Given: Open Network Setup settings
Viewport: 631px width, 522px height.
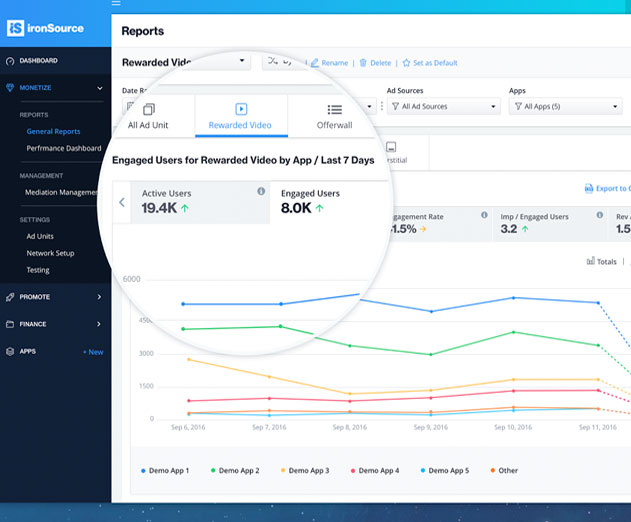Looking at the screenshot, I should [x=50, y=253].
